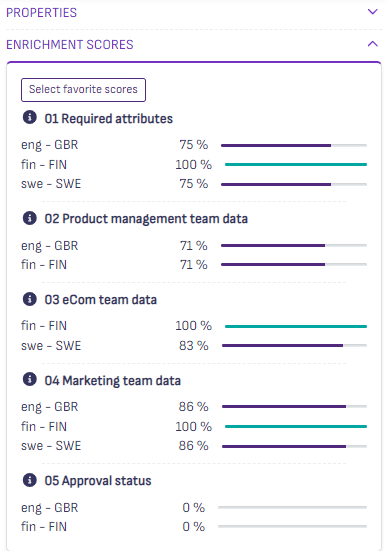The image size is (388, 551).
Task: Click the ENRICHMENT SCORES section header
Action: (x=70, y=45)
